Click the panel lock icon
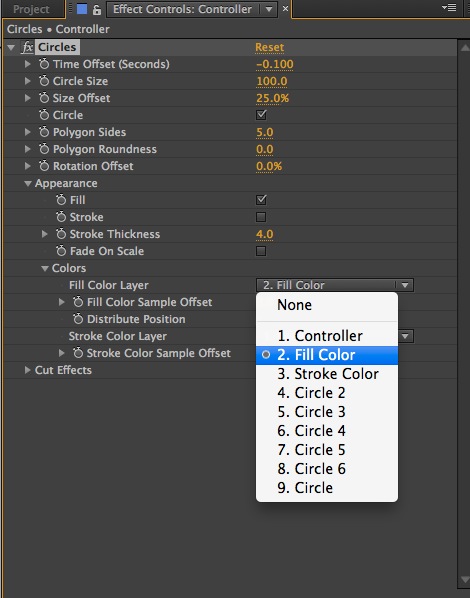This screenshot has height=598, width=470. [x=97, y=10]
